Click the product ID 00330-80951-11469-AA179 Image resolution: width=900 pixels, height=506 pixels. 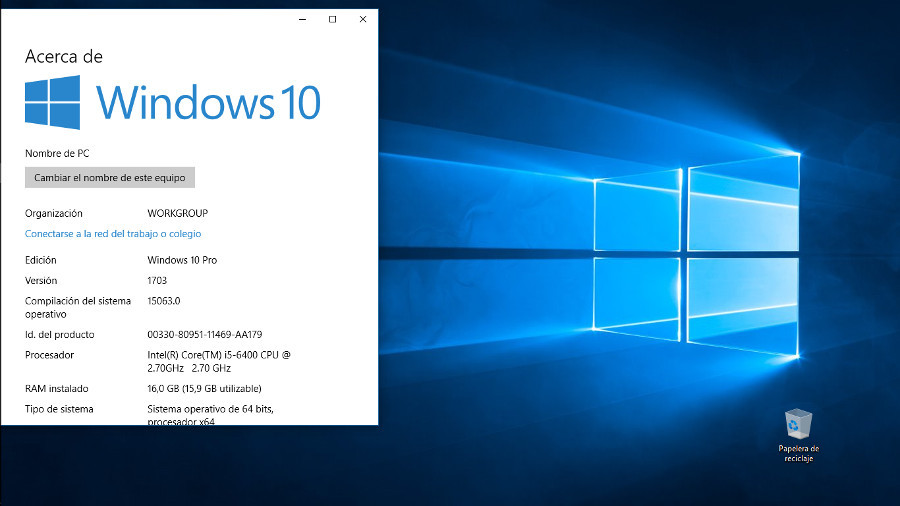click(x=204, y=335)
